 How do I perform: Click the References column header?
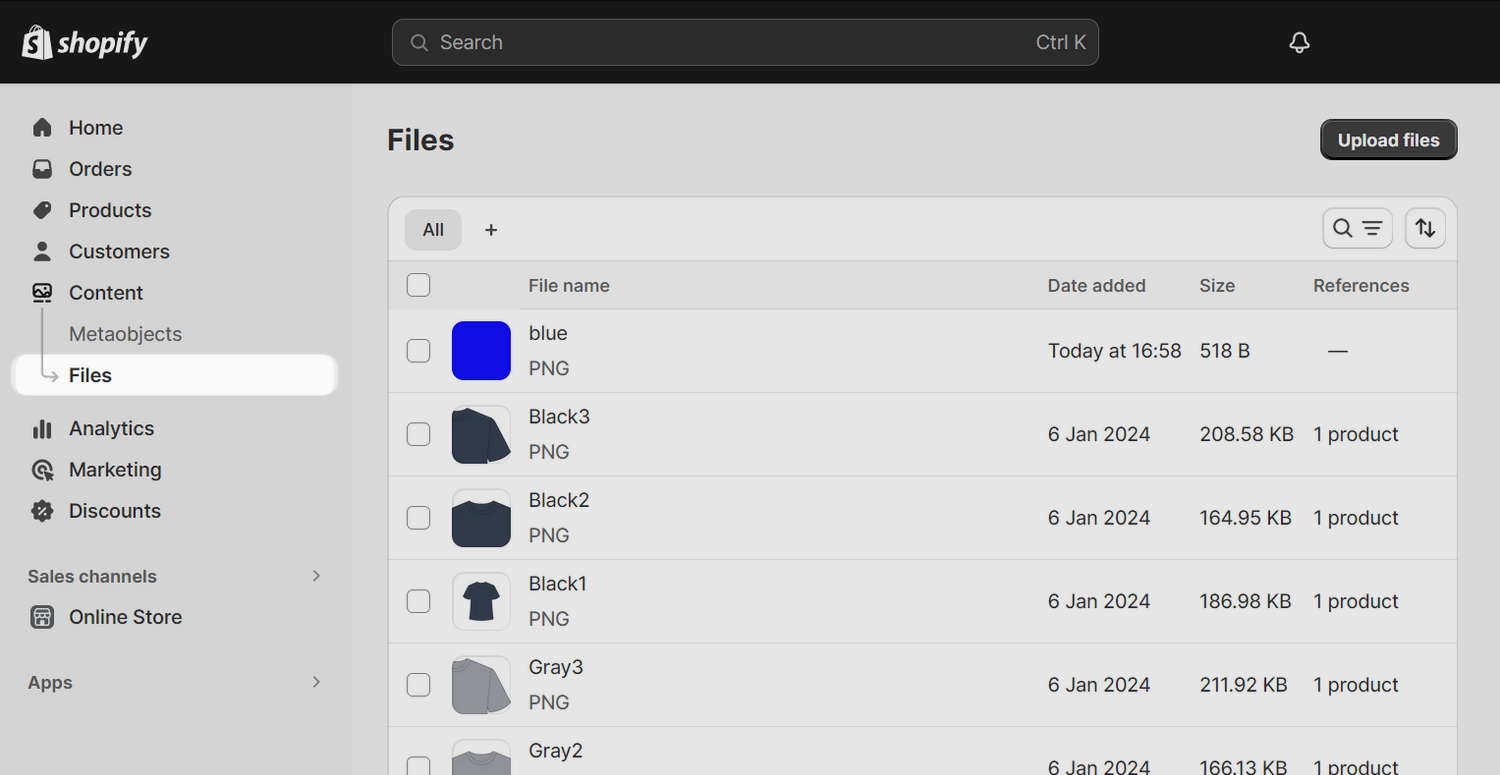(x=1361, y=286)
